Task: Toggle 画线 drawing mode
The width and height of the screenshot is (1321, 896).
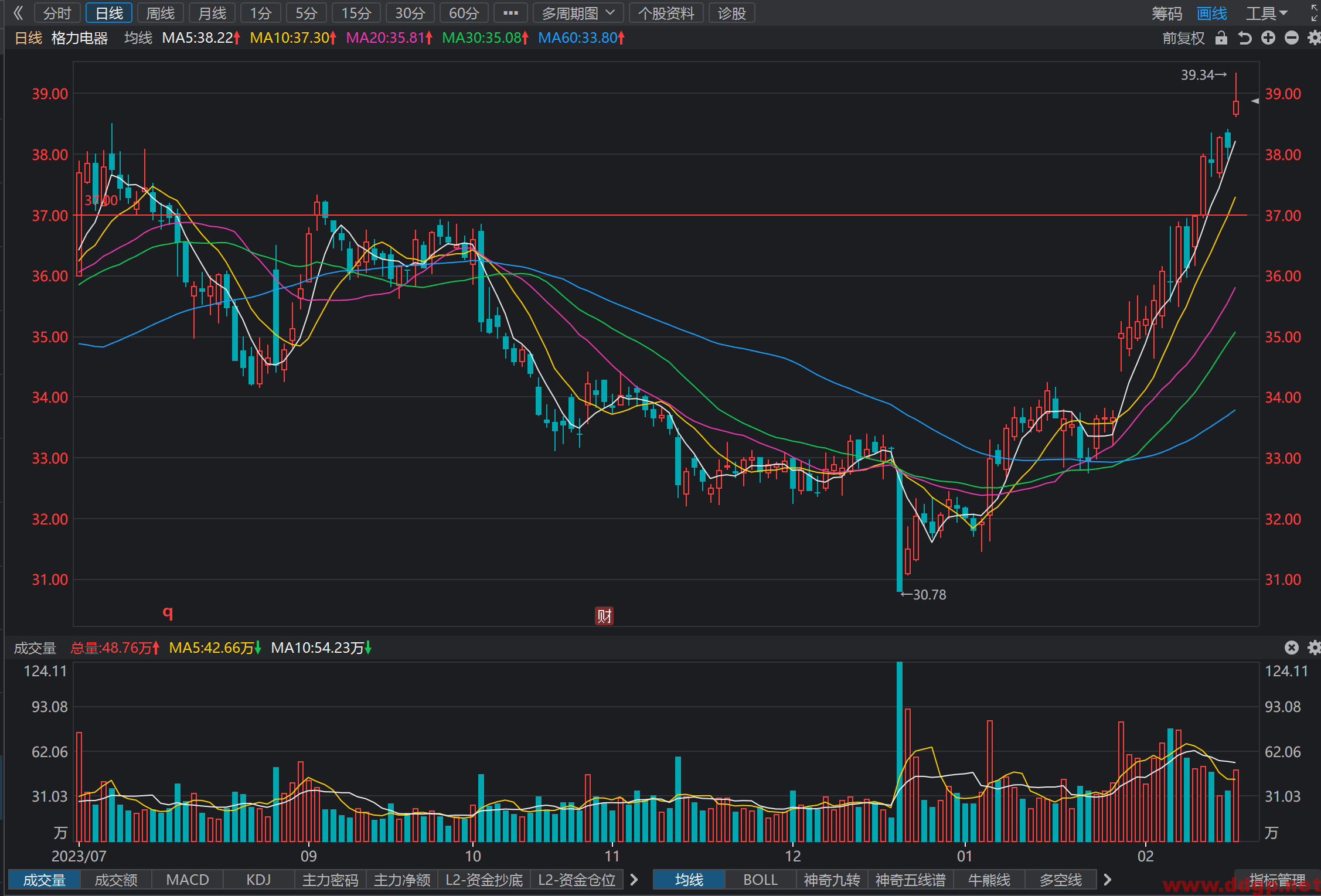Action: click(x=1211, y=13)
